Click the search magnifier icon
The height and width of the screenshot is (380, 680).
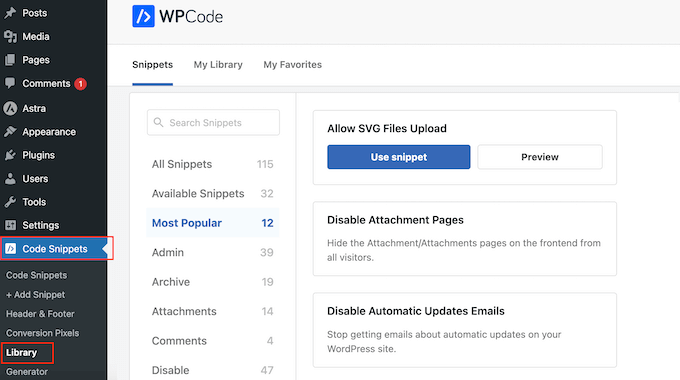[158, 122]
